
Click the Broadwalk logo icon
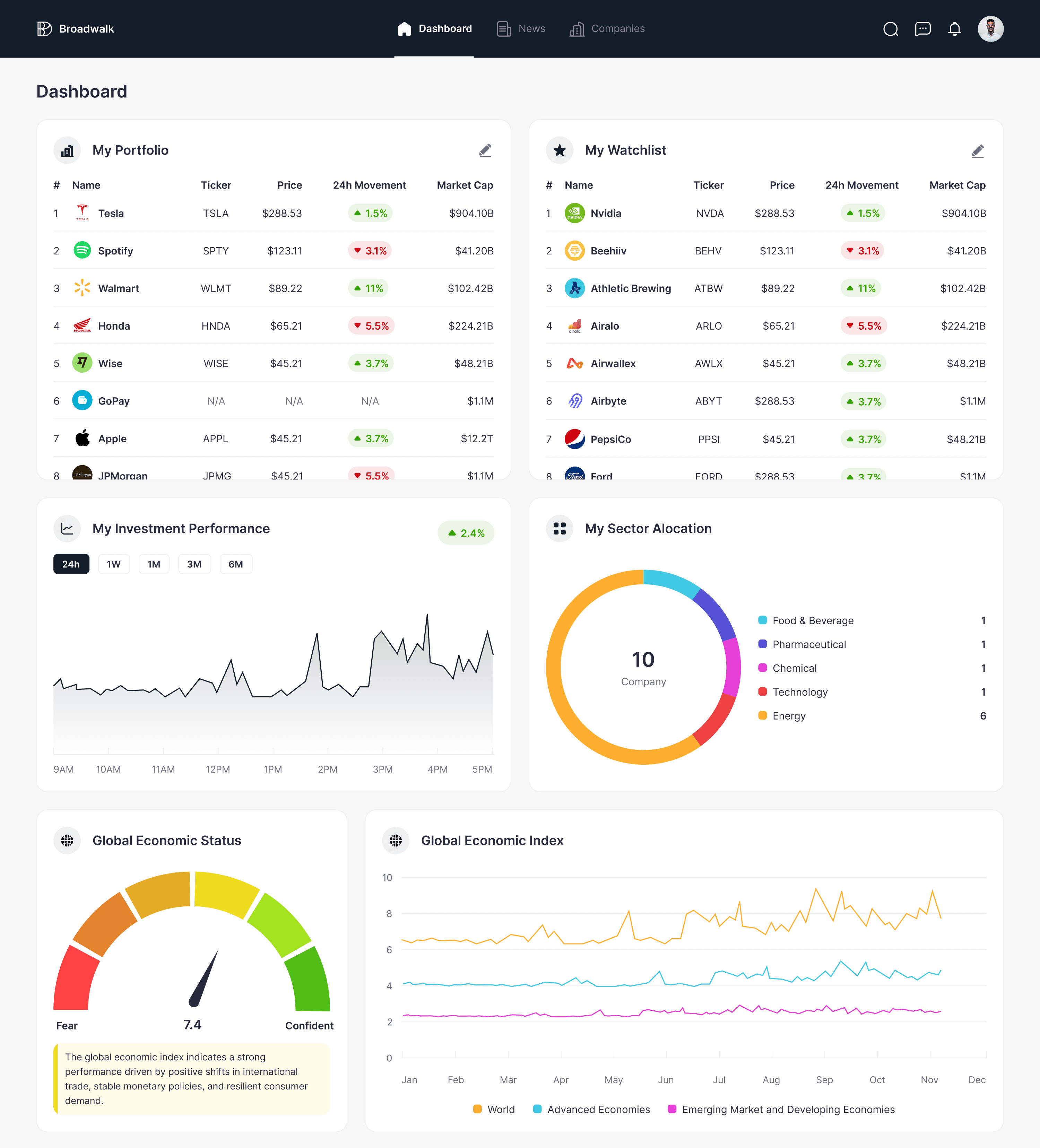click(x=44, y=28)
